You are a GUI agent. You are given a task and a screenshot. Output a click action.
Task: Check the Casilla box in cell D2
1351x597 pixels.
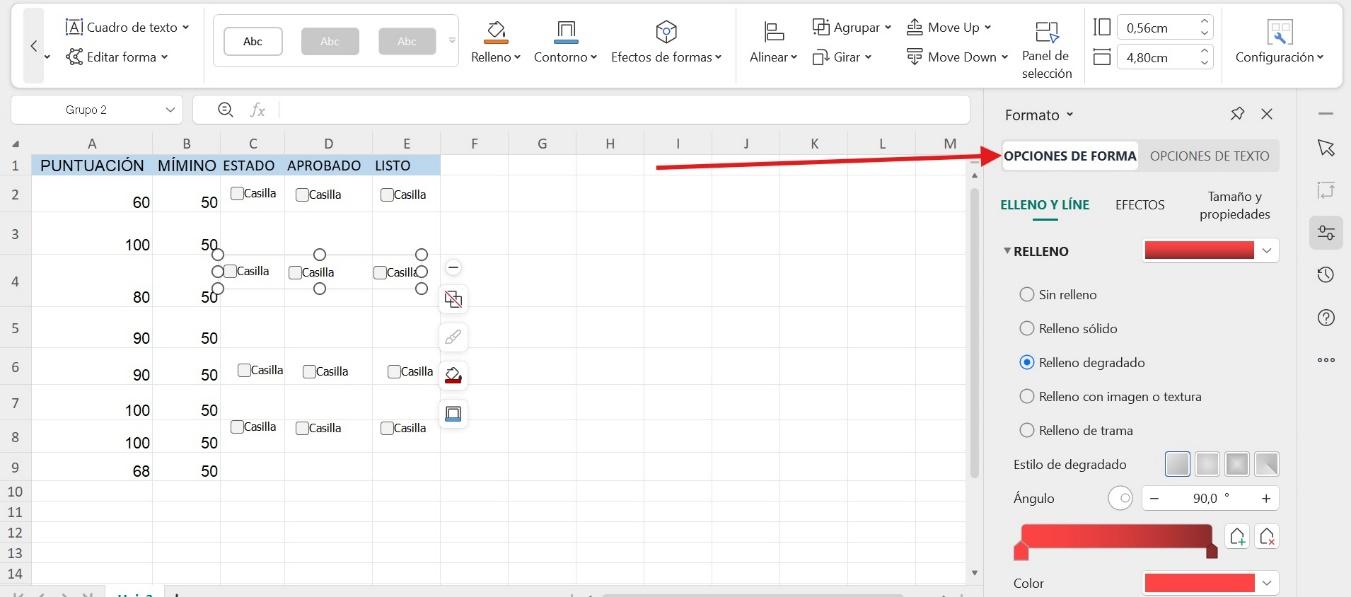pyautogui.click(x=302, y=195)
